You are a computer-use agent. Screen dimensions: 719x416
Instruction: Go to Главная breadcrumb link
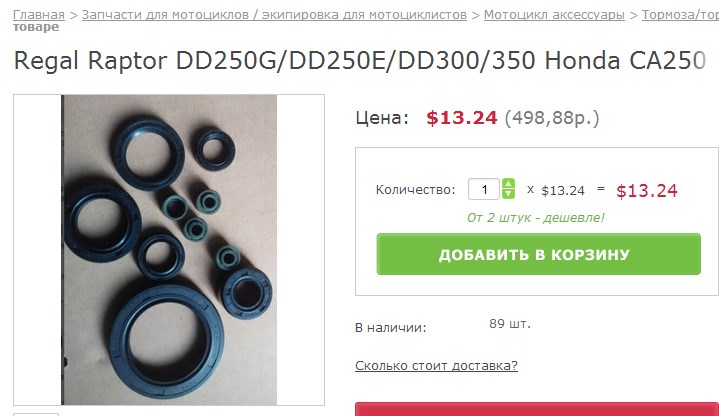pos(39,15)
